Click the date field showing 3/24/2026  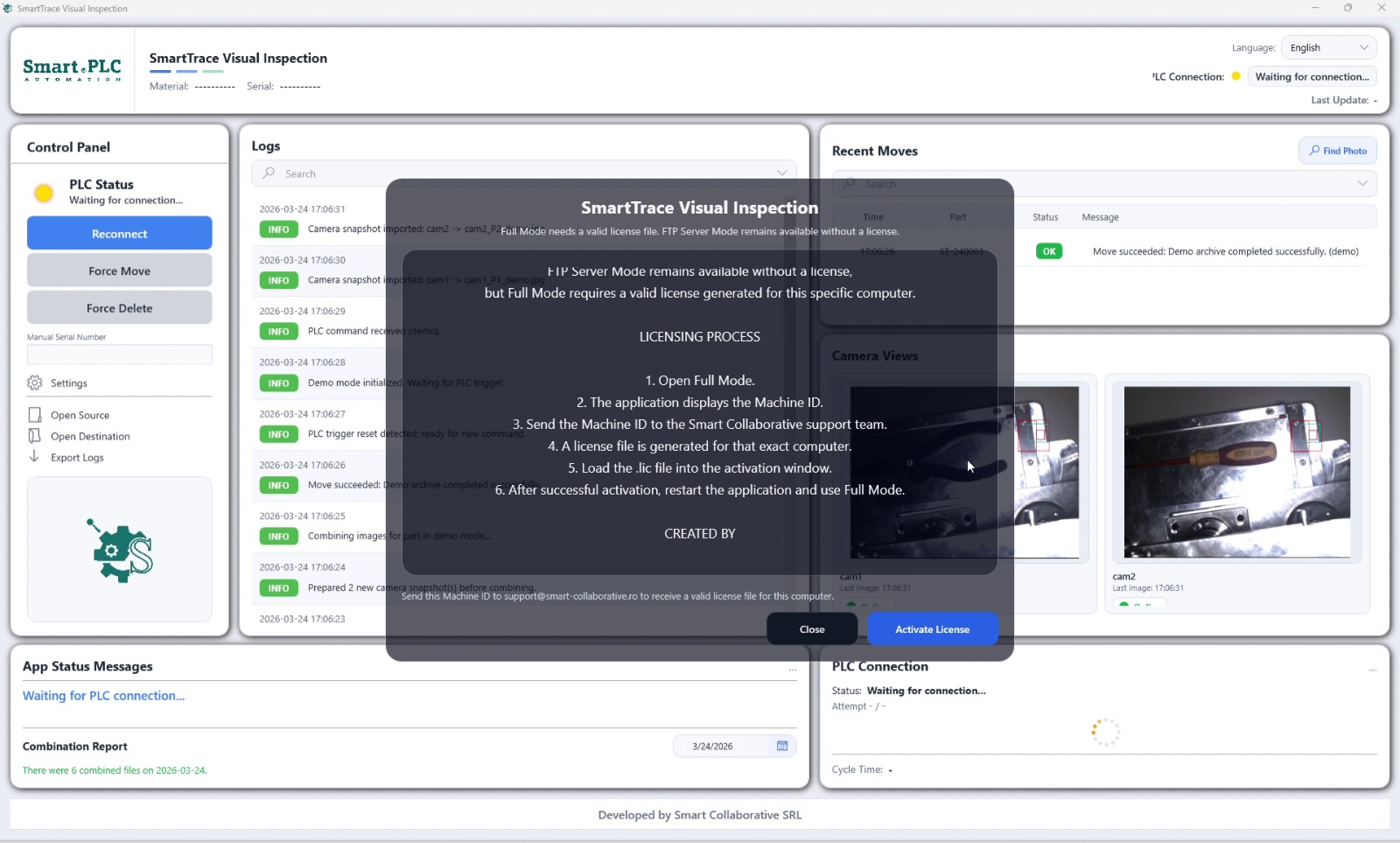[x=734, y=746]
